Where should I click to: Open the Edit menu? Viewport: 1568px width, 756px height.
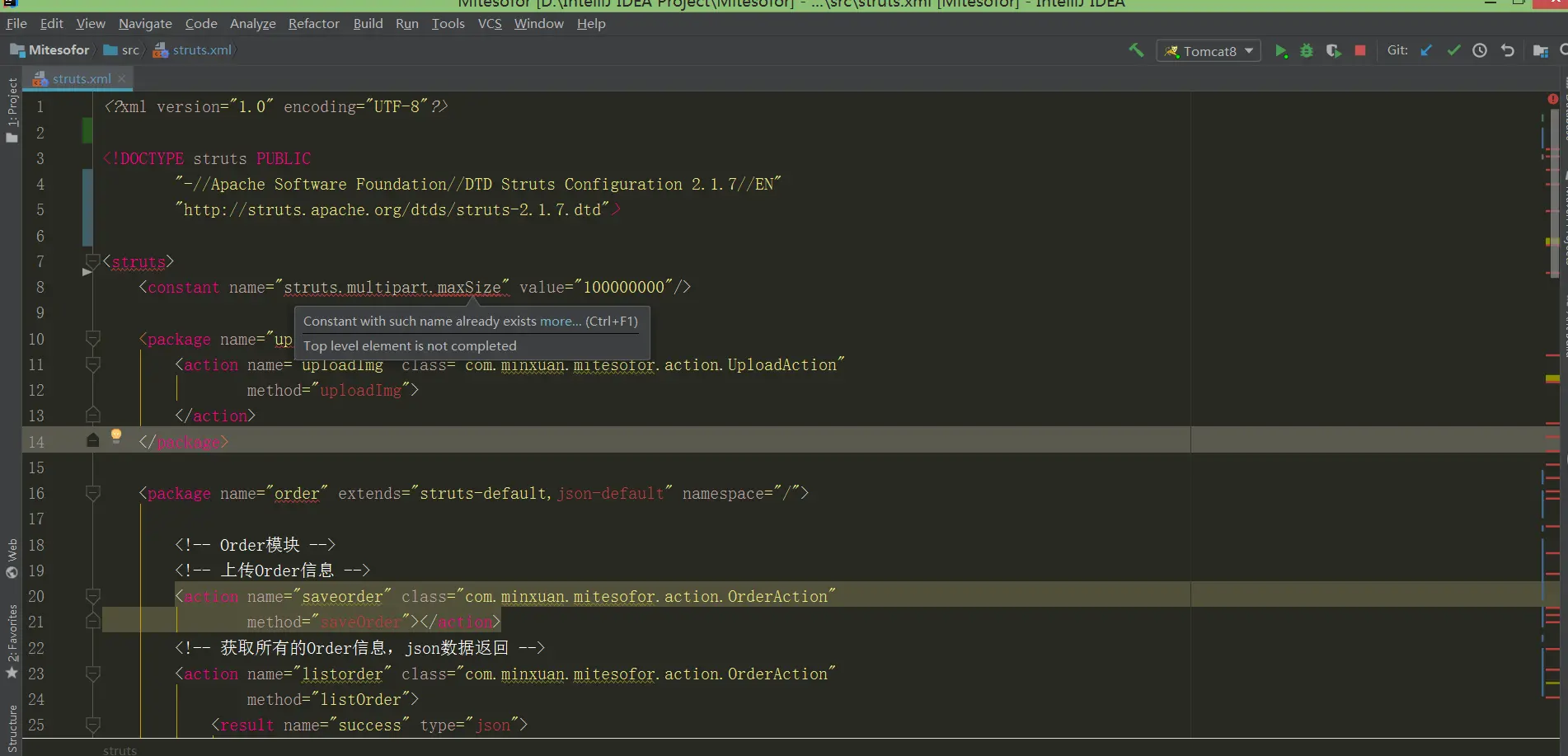click(51, 23)
